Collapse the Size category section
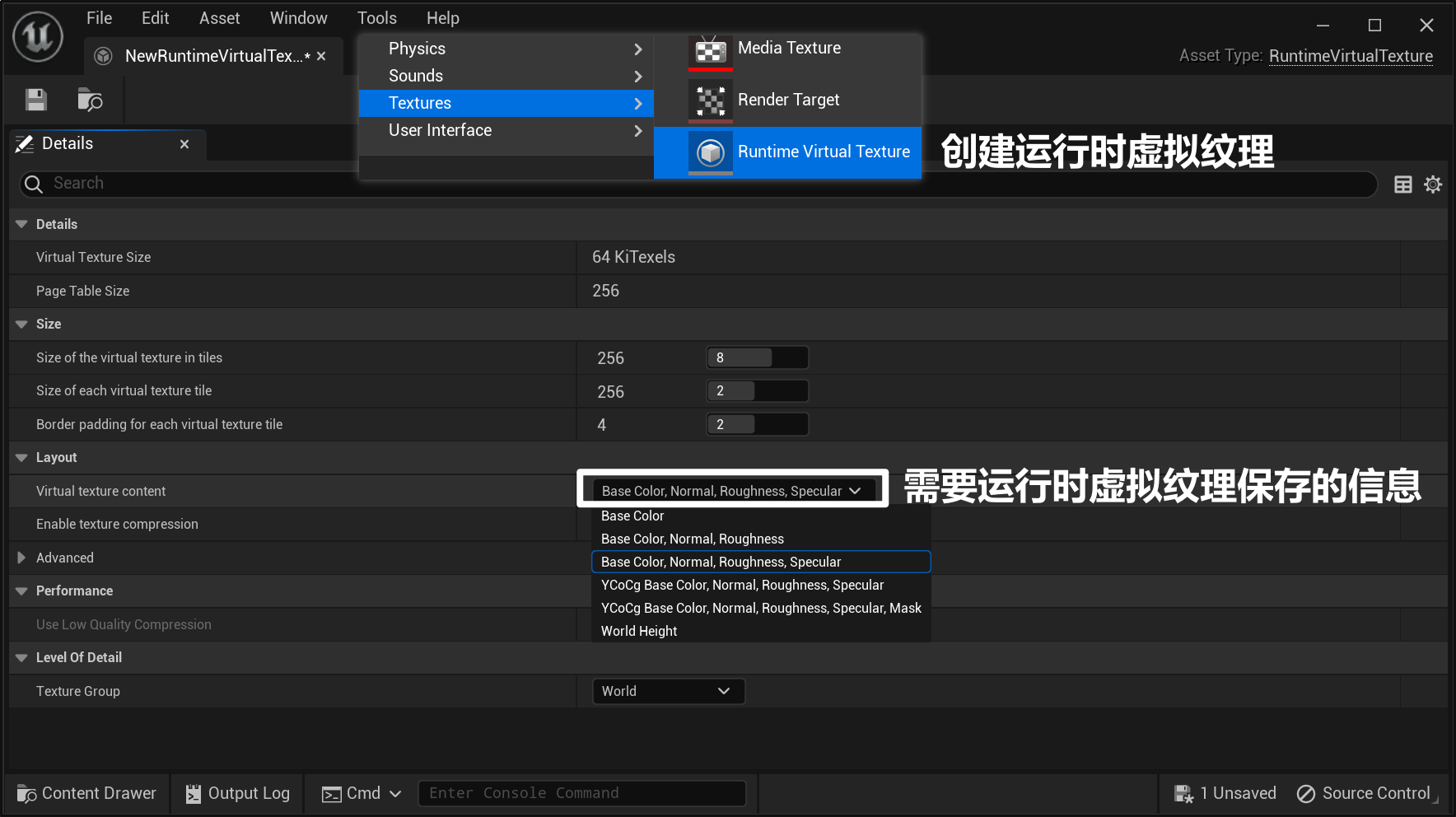This screenshot has width=1456, height=817. [21, 324]
